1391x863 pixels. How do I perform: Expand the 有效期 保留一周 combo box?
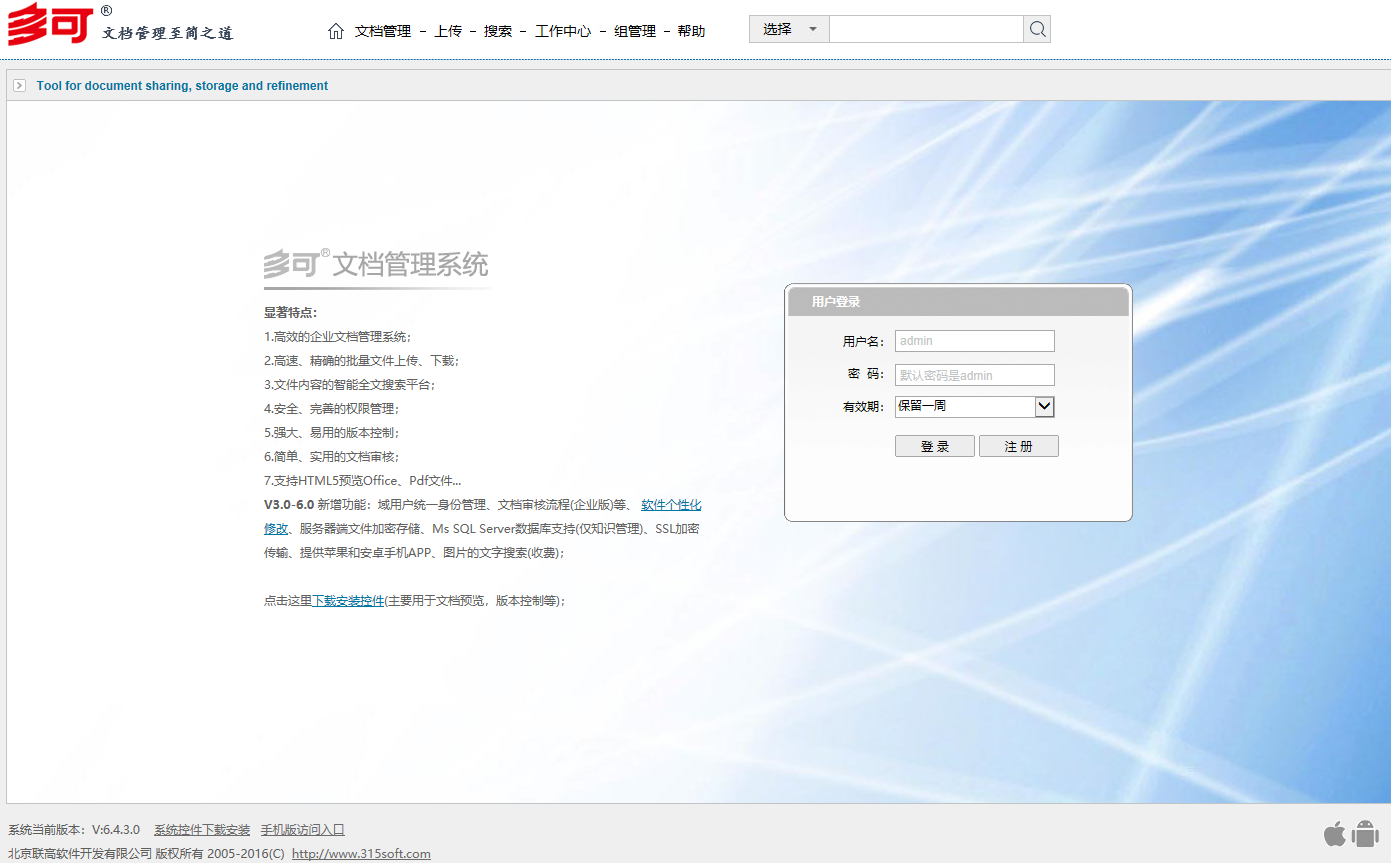tap(975, 406)
